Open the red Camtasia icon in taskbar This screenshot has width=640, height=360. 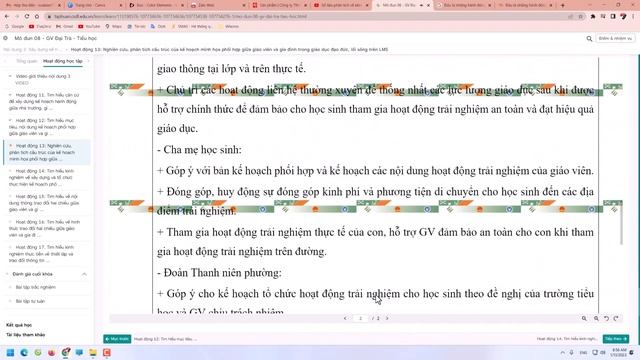click(x=107, y=353)
